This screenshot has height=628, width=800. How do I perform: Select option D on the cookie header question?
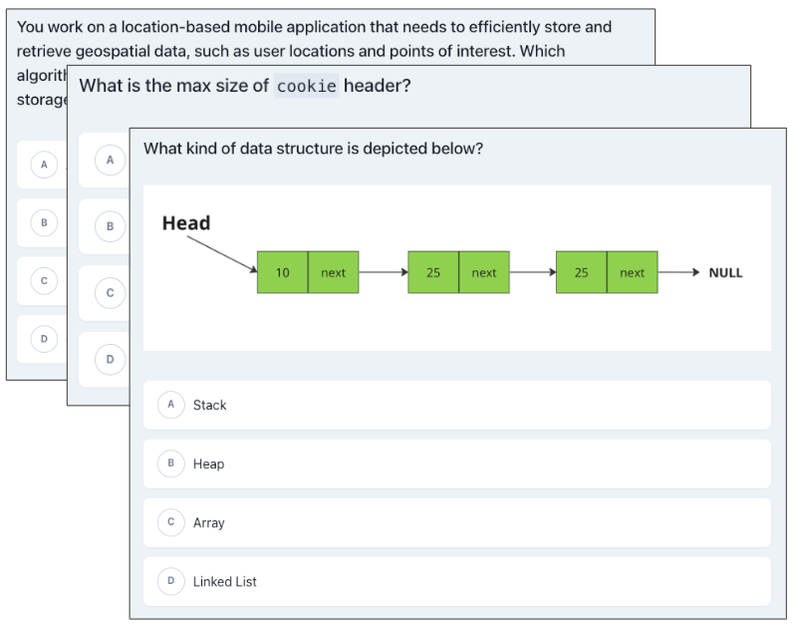click(x=110, y=358)
